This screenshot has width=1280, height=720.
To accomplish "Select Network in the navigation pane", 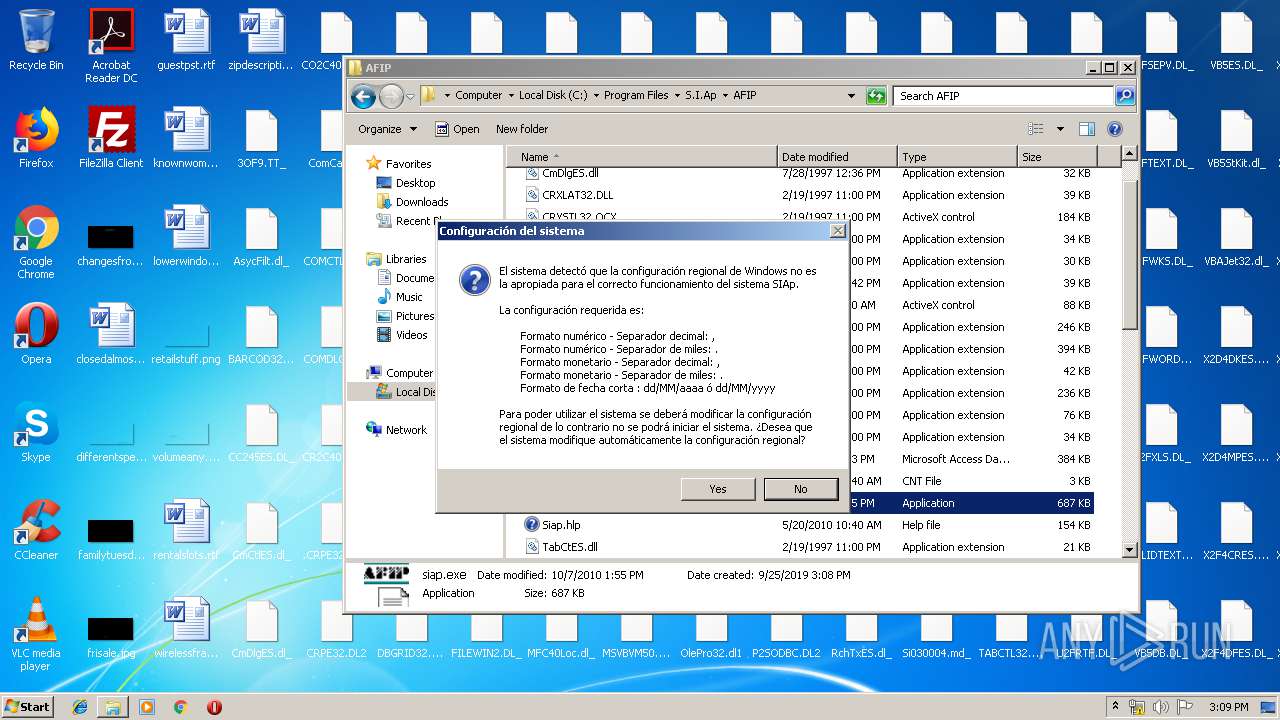I will 406,430.
